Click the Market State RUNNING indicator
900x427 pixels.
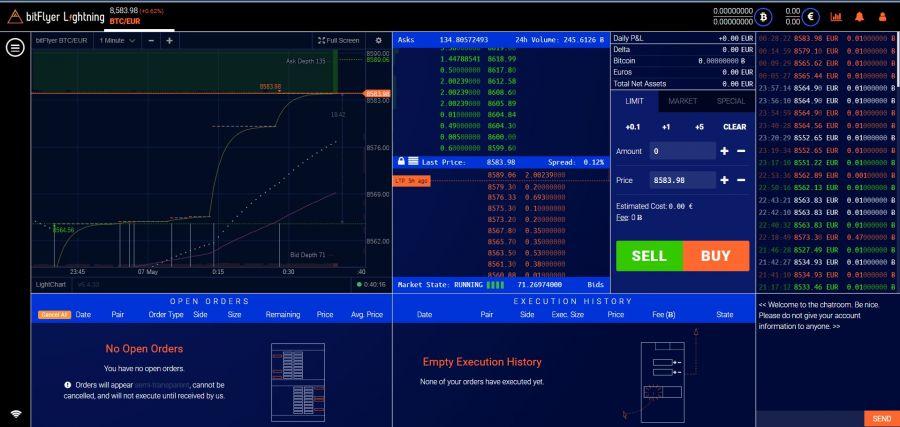(451, 285)
